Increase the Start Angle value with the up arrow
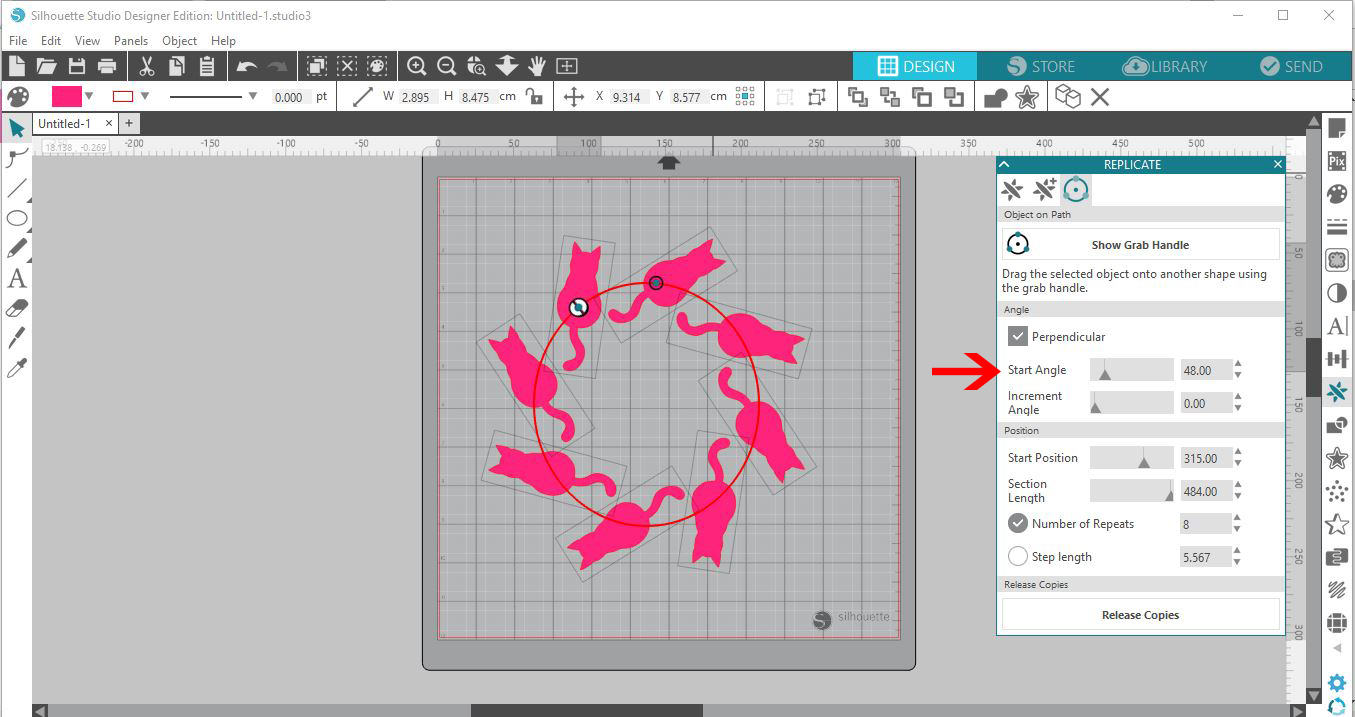The height and width of the screenshot is (717, 1355). (1238, 365)
